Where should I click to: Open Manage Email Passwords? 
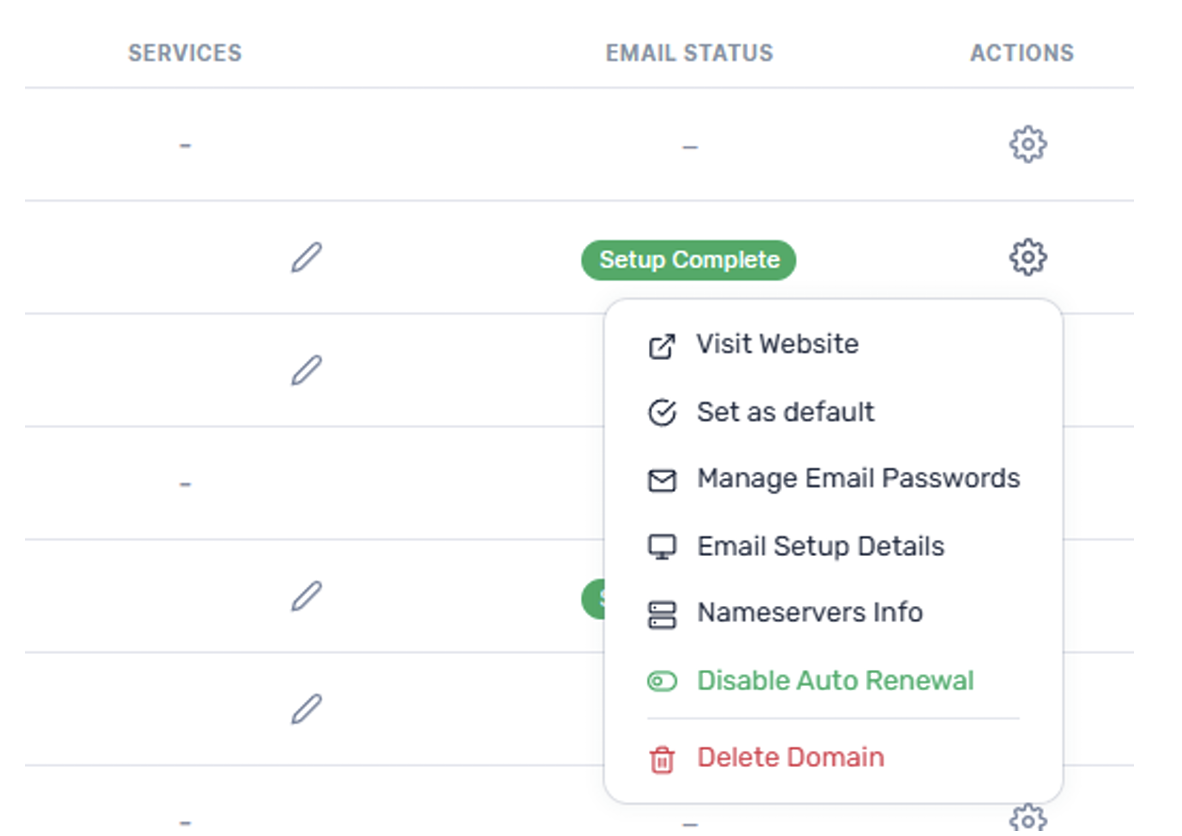(833, 479)
